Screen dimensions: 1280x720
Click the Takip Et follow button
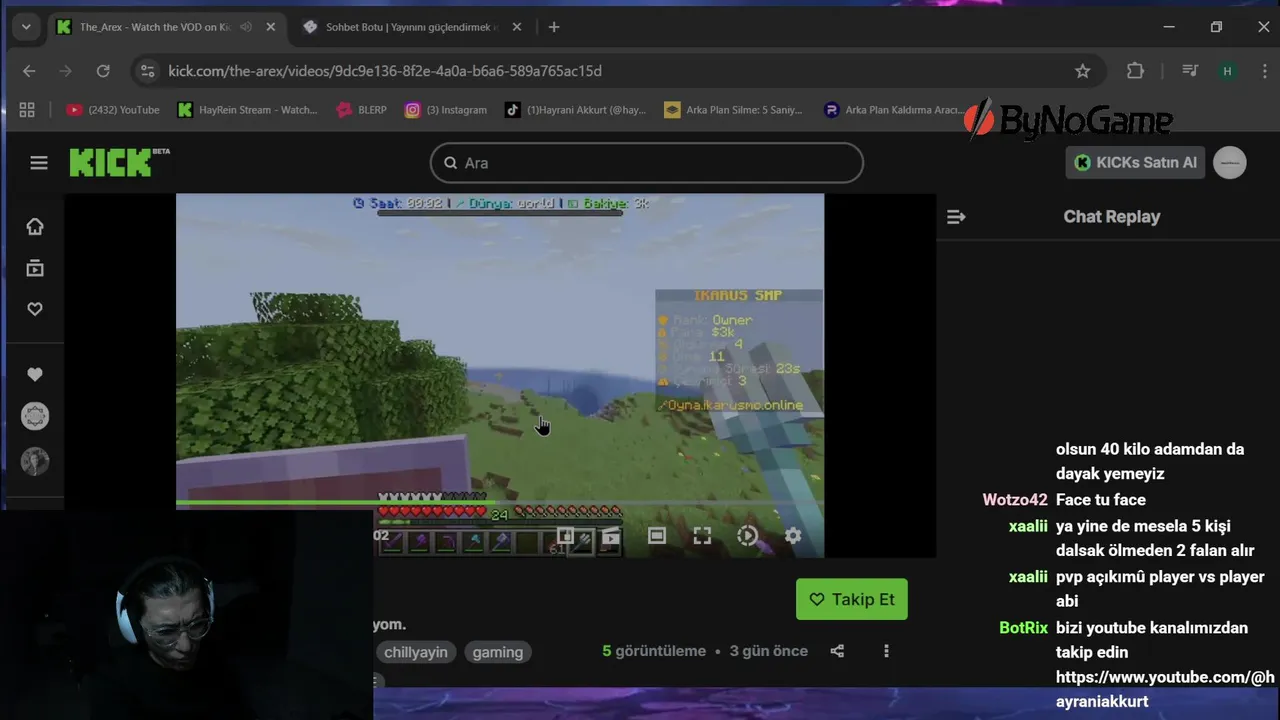click(852, 599)
